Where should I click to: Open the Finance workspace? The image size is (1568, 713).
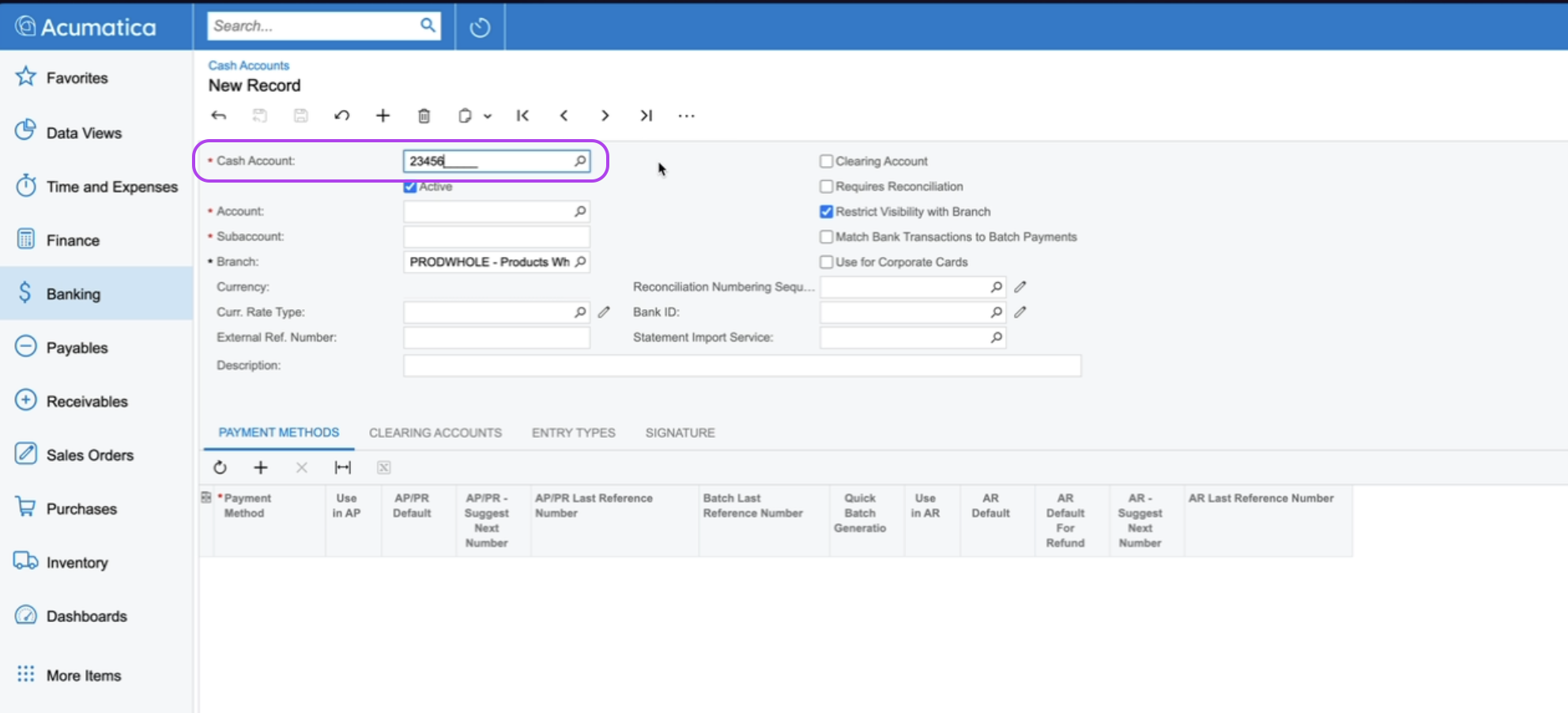96,240
